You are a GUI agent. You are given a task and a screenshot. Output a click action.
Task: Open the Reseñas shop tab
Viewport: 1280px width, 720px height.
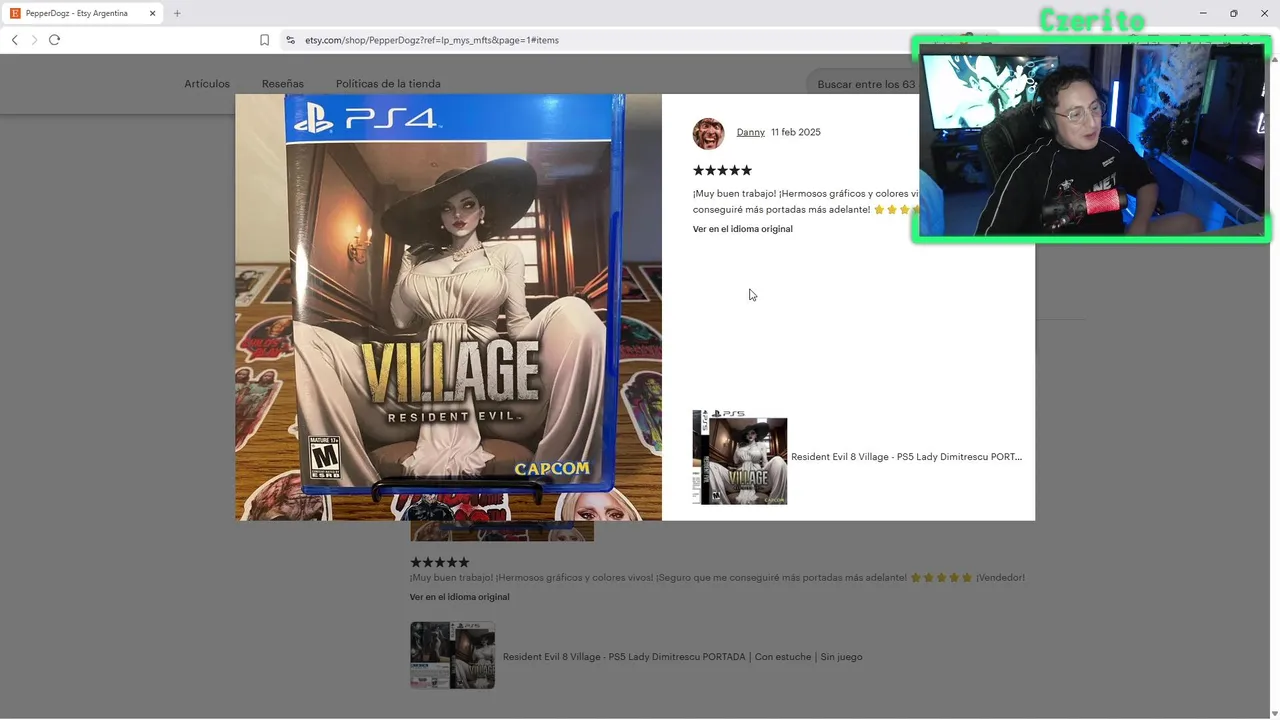[x=283, y=84]
